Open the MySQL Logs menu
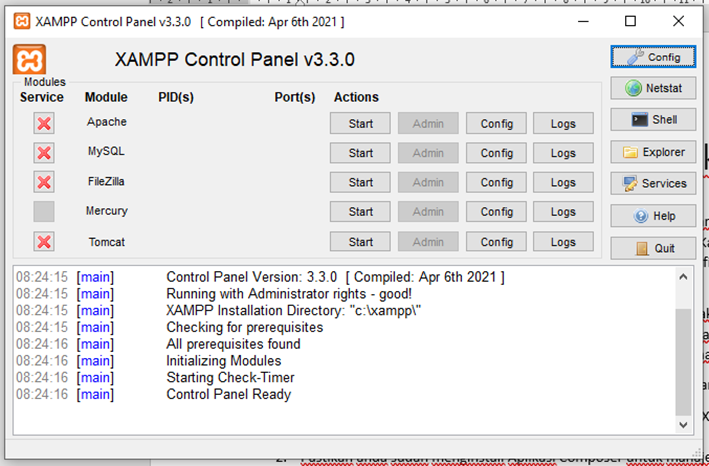The width and height of the screenshot is (709, 466). tap(563, 153)
